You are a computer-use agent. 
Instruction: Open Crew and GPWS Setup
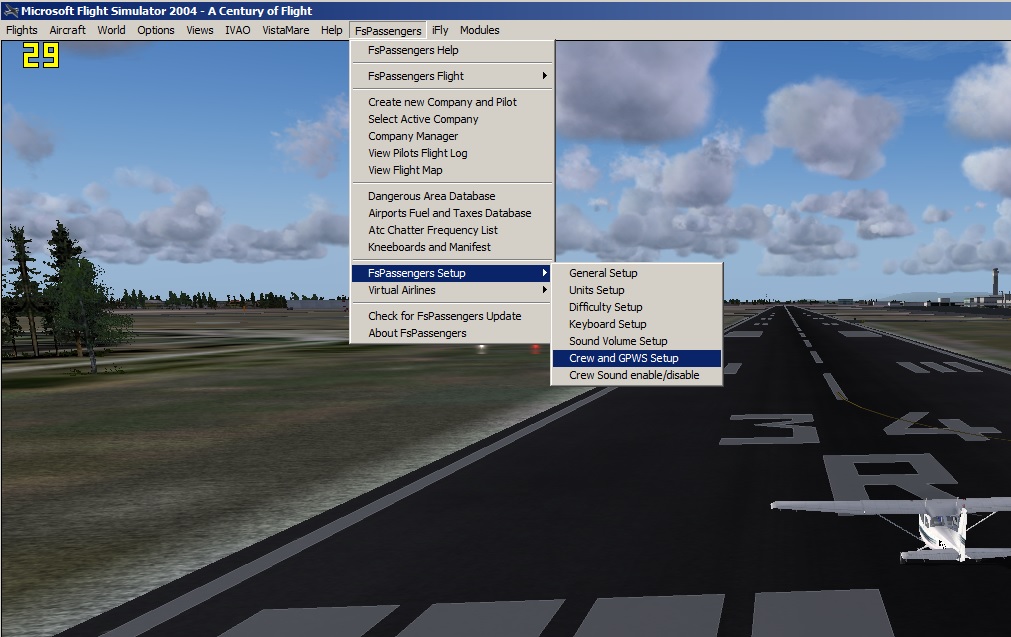point(636,358)
